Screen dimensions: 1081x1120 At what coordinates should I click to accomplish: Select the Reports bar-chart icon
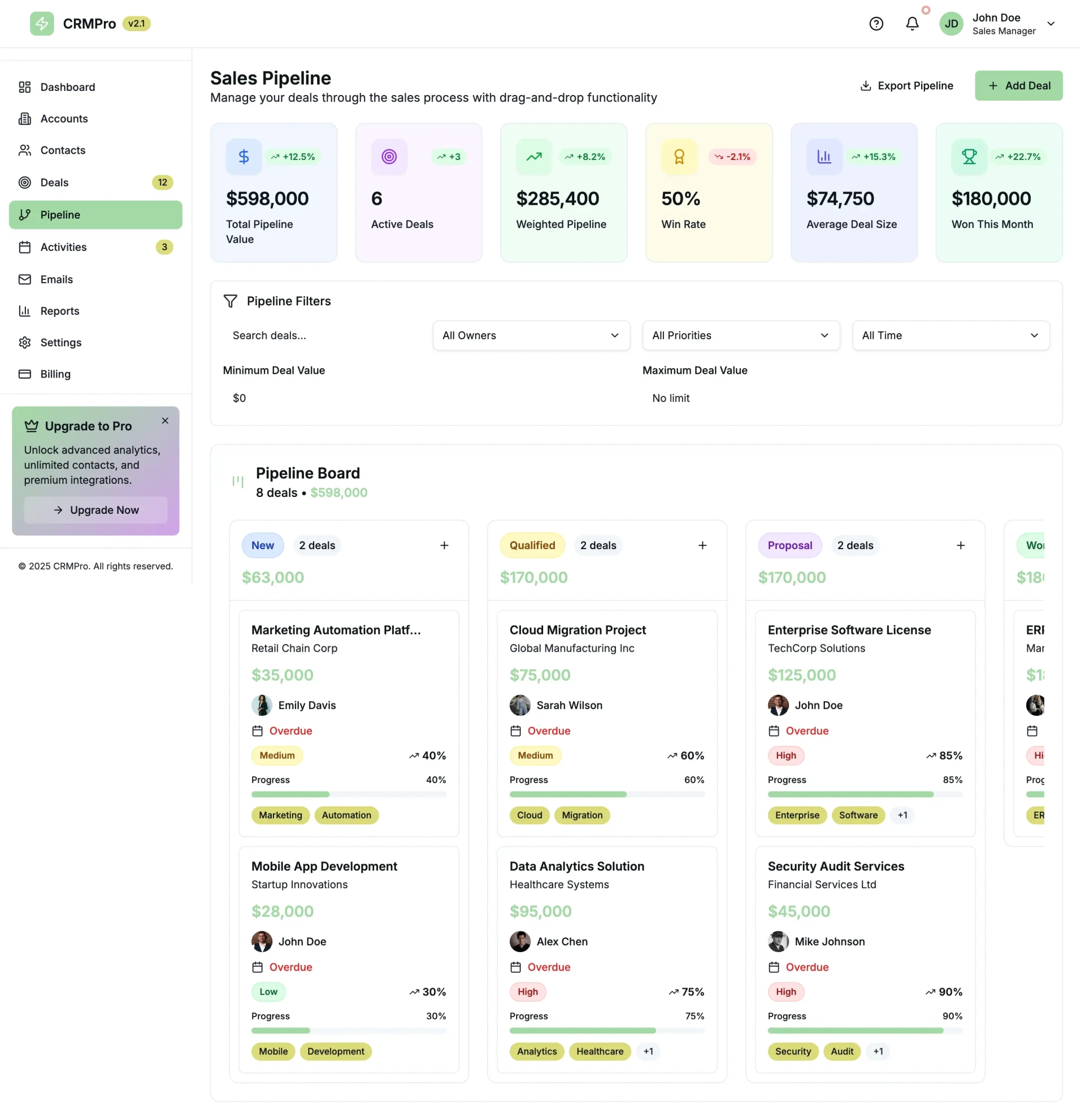click(25, 311)
